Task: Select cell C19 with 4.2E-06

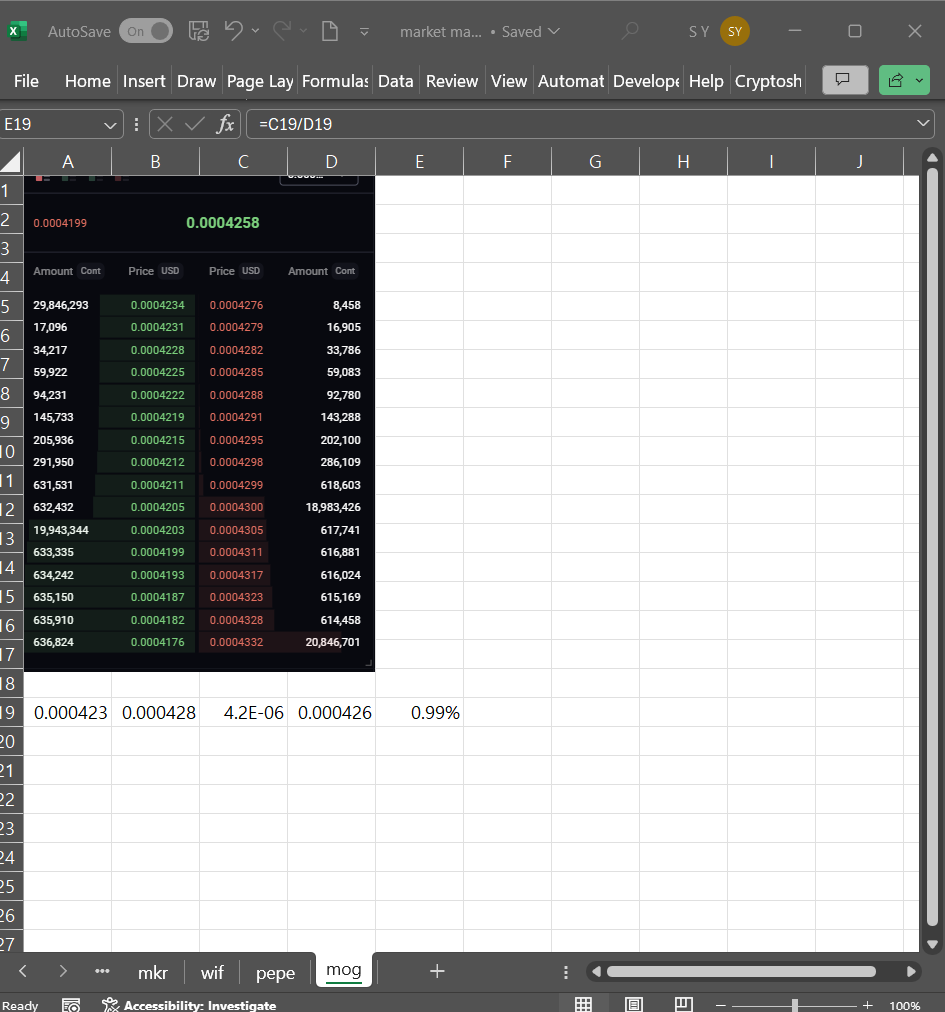Action: pyautogui.click(x=243, y=713)
